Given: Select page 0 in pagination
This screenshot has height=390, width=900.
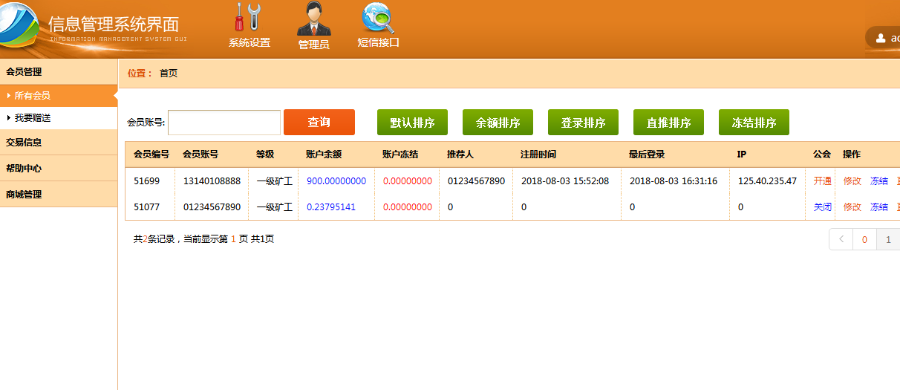Looking at the screenshot, I should pos(864,239).
